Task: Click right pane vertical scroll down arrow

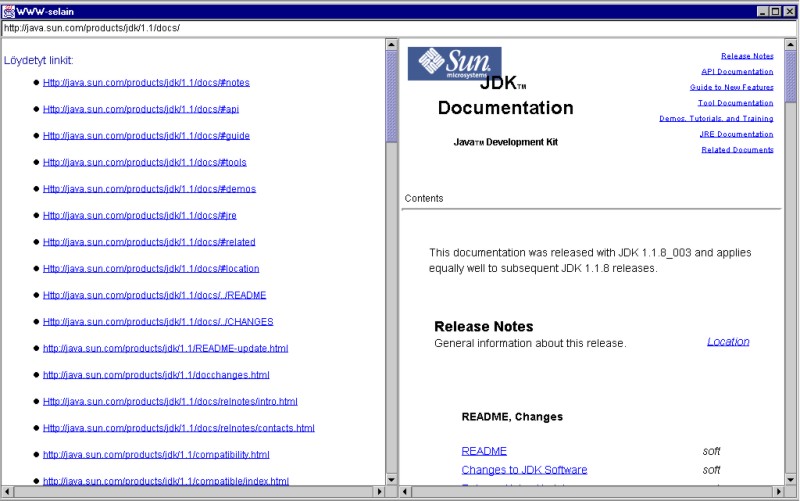Action: 790,480
